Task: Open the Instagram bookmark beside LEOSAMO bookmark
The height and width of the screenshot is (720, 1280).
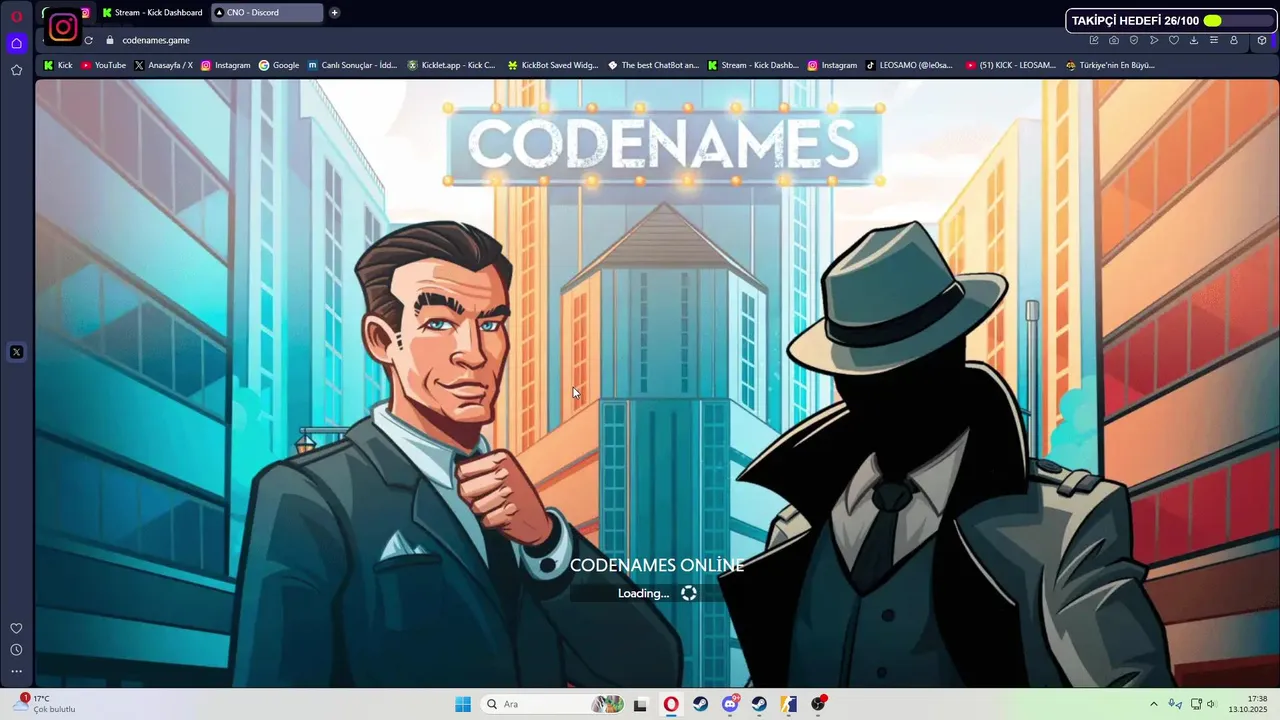Action: (x=832, y=65)
